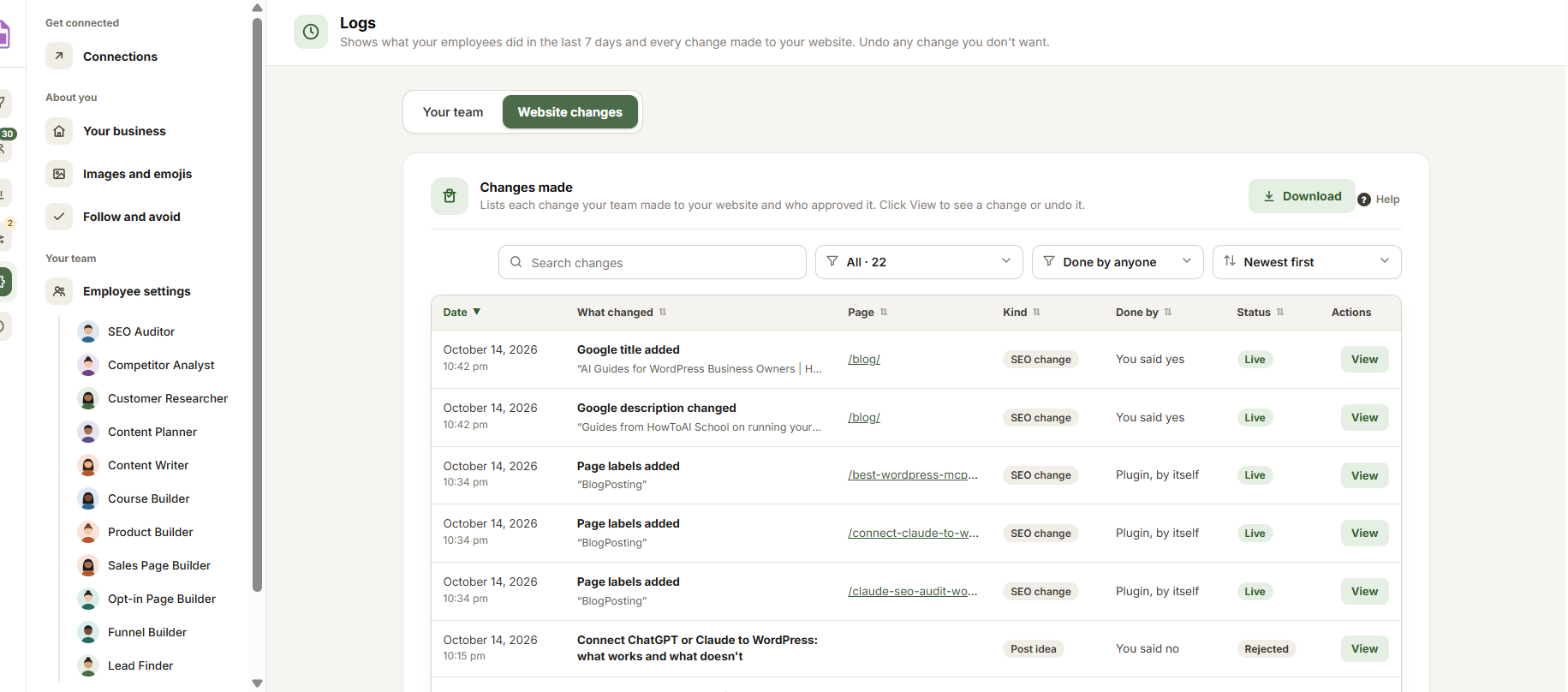
Task: Open the /best-wordpress-mcp... page link
Action: 913,475
